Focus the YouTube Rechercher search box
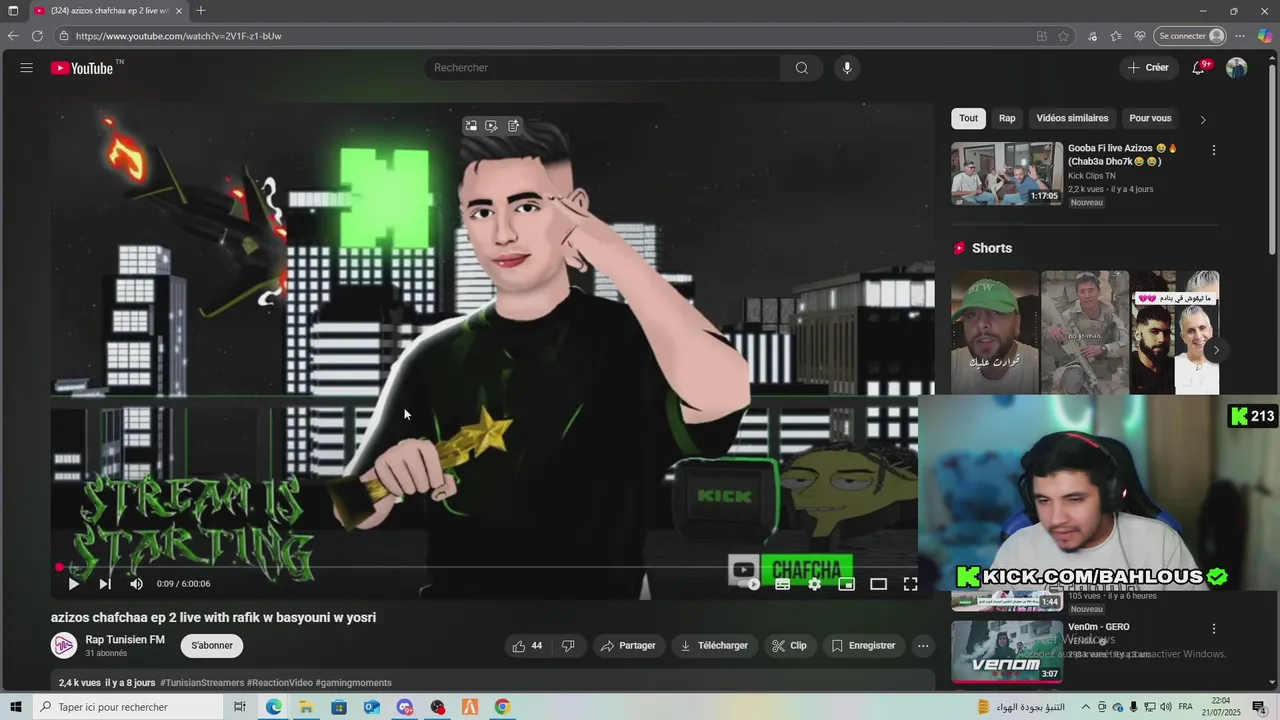 (603, 68)
